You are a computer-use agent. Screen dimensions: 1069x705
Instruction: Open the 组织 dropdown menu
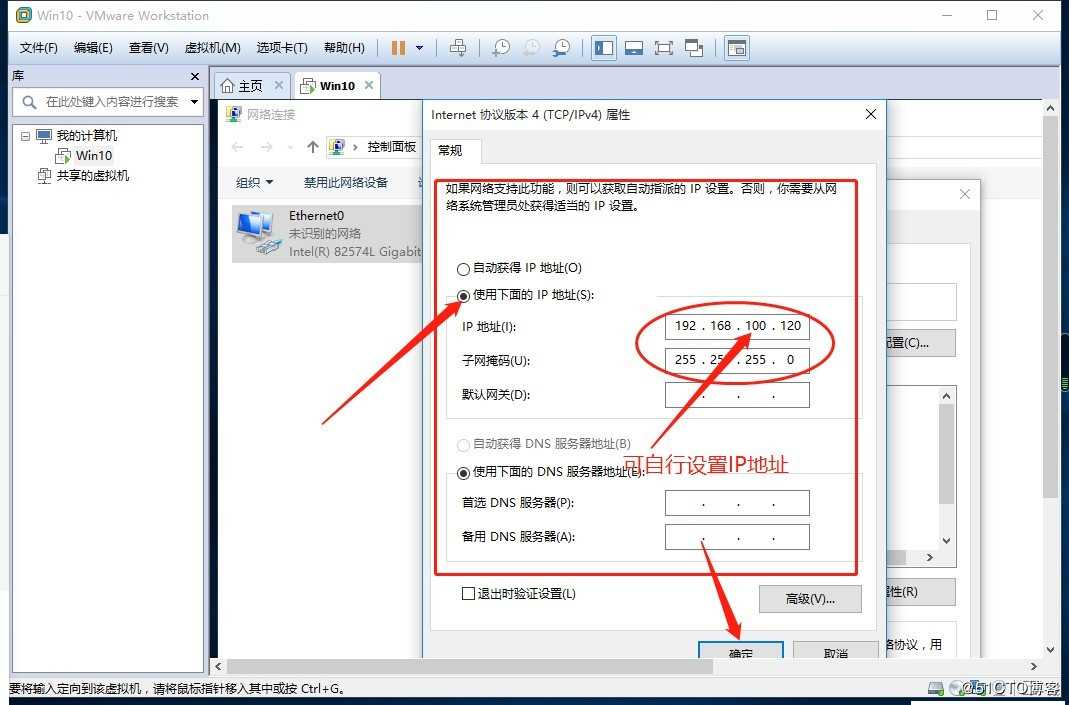254,182
